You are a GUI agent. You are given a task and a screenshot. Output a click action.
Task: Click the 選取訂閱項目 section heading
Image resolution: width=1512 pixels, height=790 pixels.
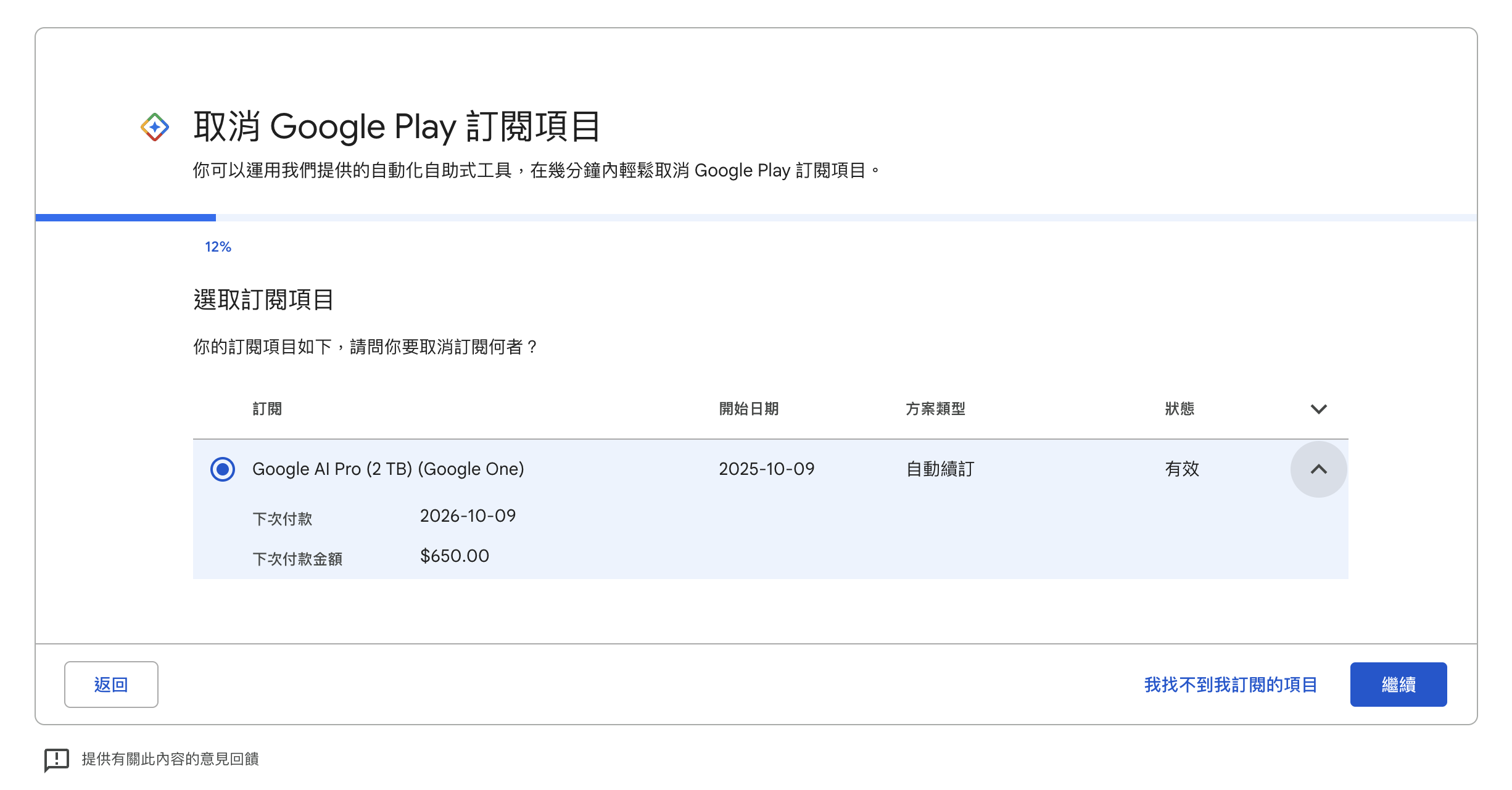263,300
